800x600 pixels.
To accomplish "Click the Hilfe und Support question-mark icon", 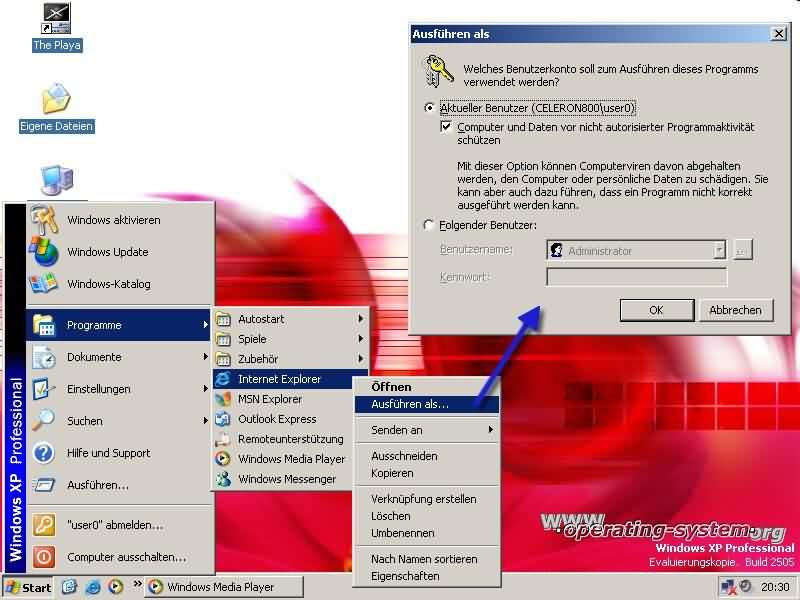I will [44, 453].
